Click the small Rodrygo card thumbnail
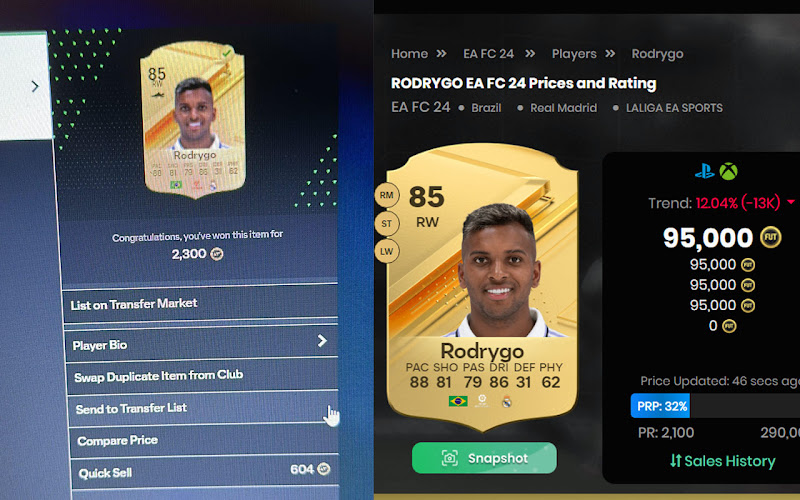 pyautogui.click(x=194, y=120)
